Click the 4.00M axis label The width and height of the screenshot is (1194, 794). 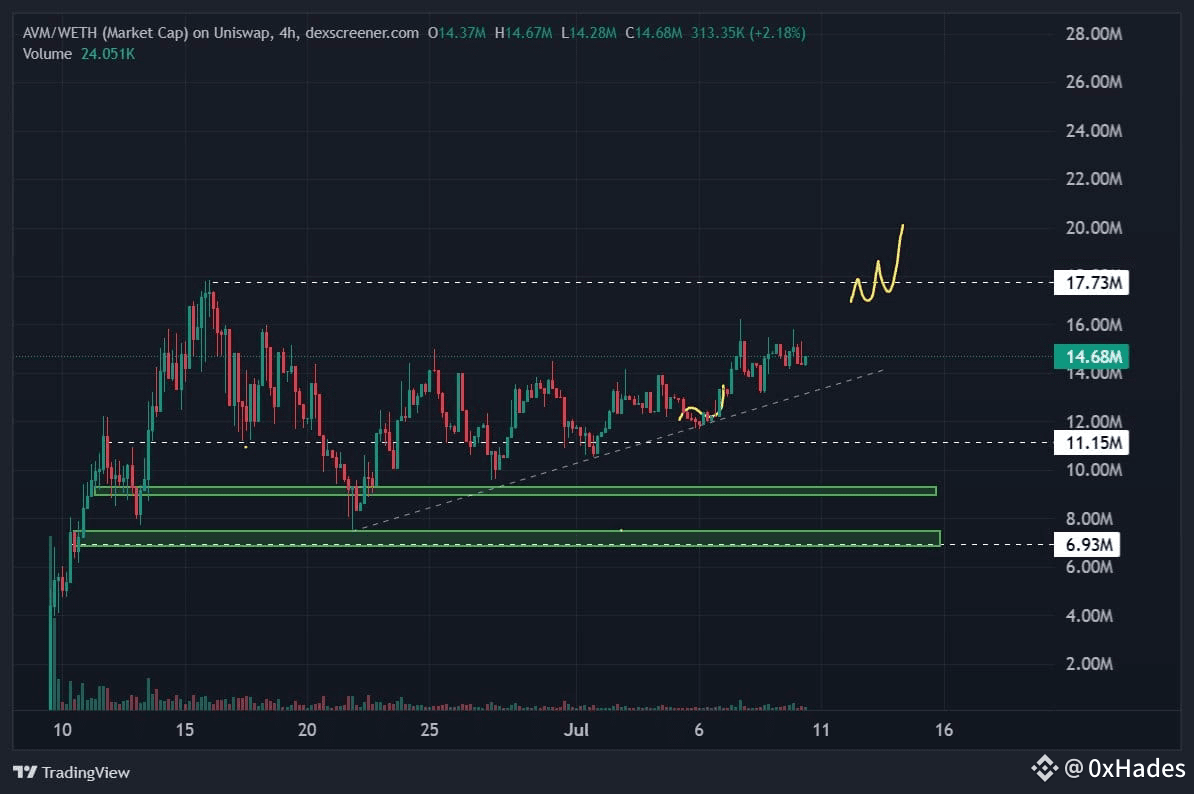(1089, 616)
